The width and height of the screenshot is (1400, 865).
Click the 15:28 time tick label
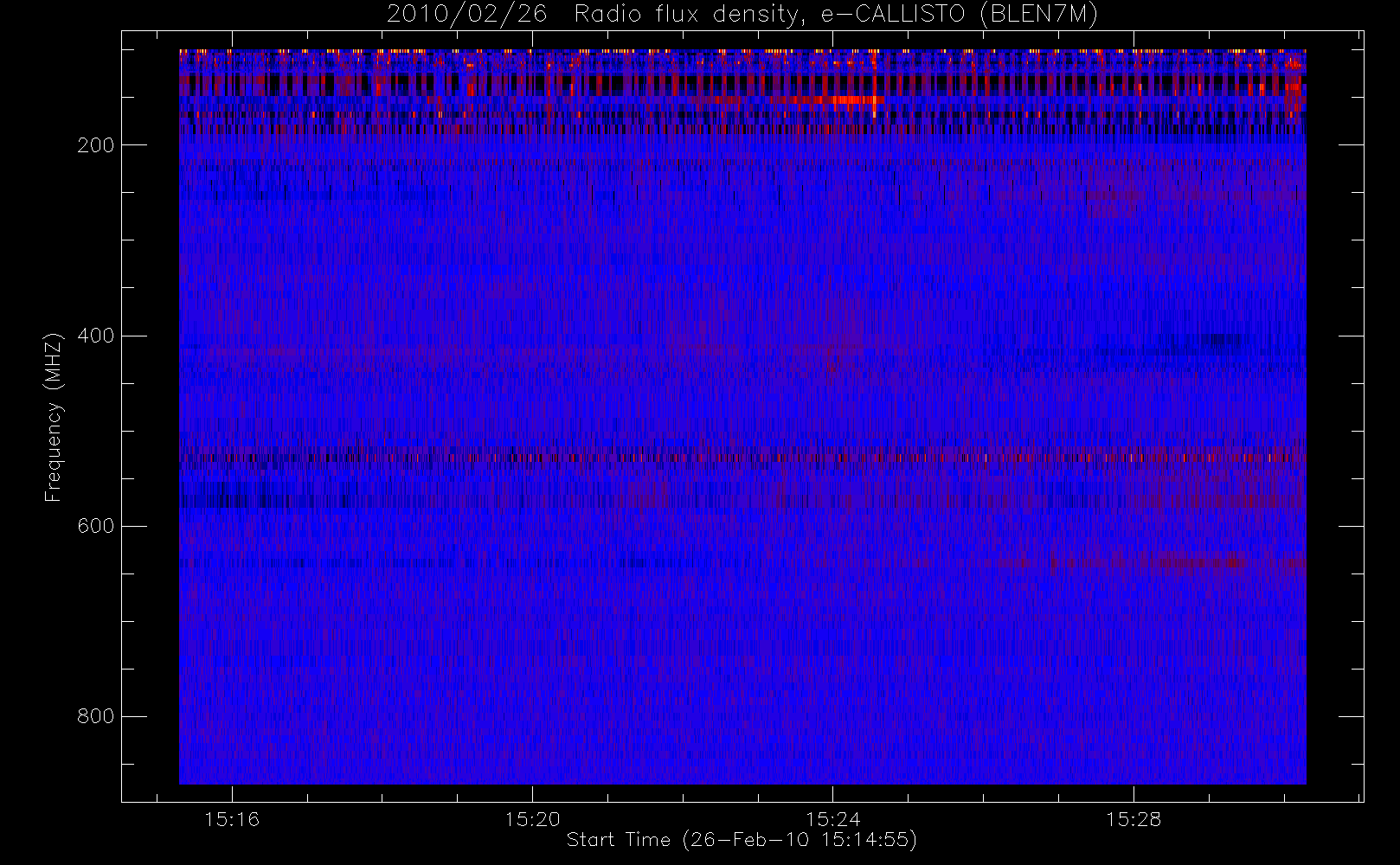point(1133,819)
